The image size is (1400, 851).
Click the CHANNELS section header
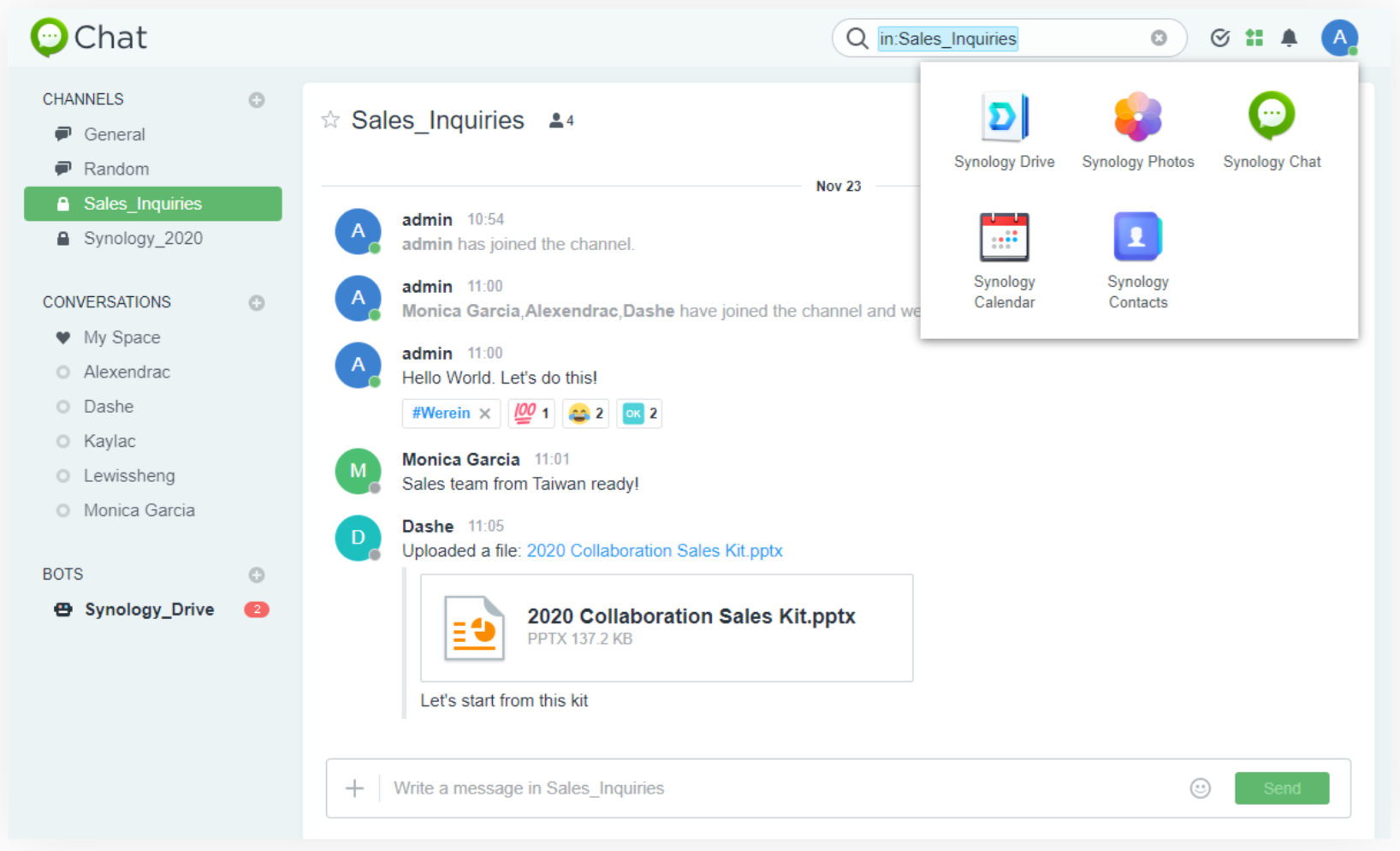point(83,99)
